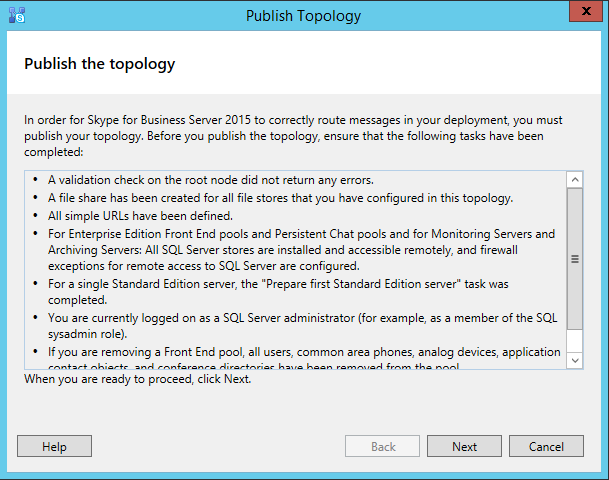This screenshot has height=480, width=609.
Task: Click the 'Publish Topology' window title bar
Action: coord(304,15)
